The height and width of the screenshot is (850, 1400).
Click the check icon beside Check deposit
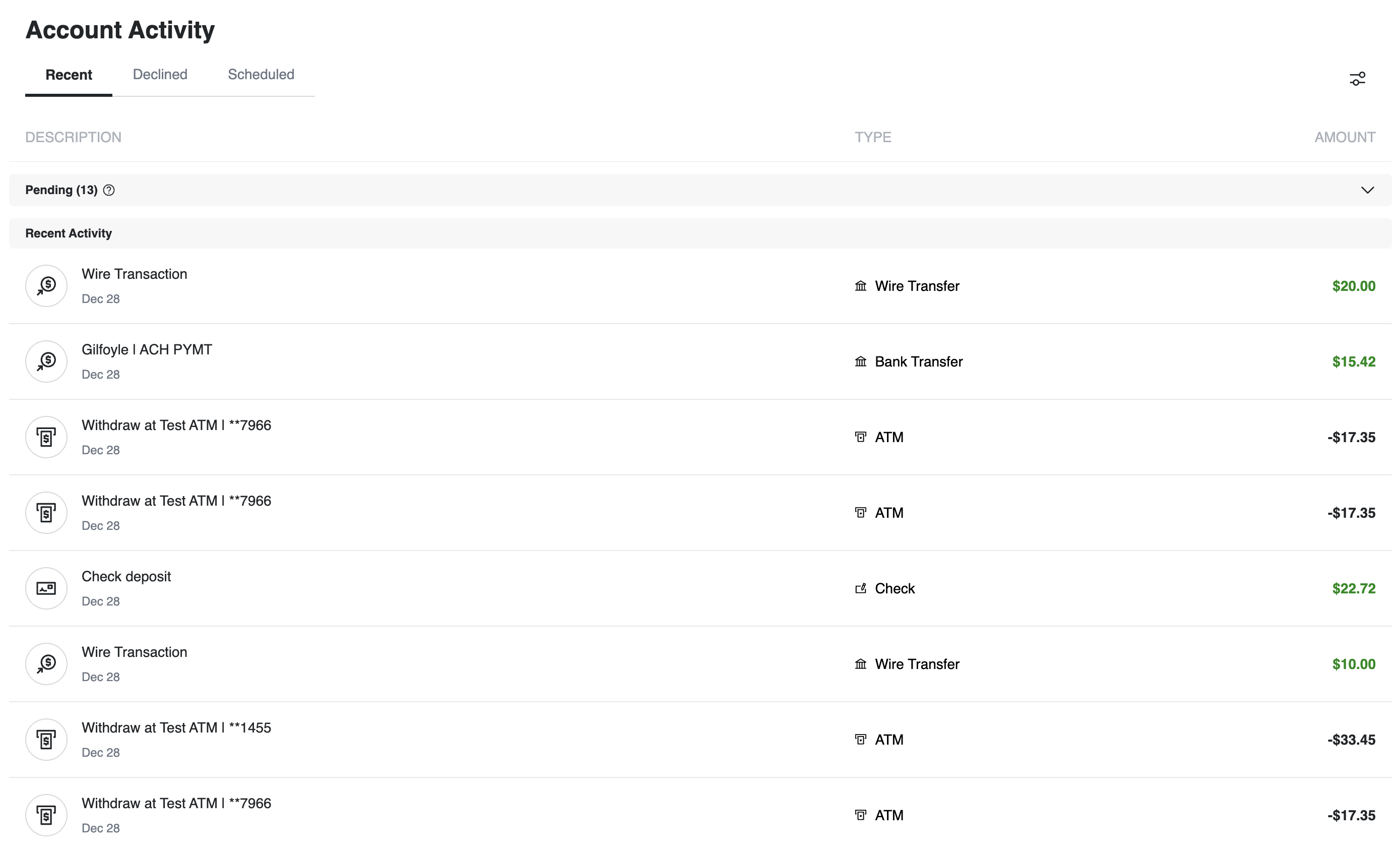[46, 588]
